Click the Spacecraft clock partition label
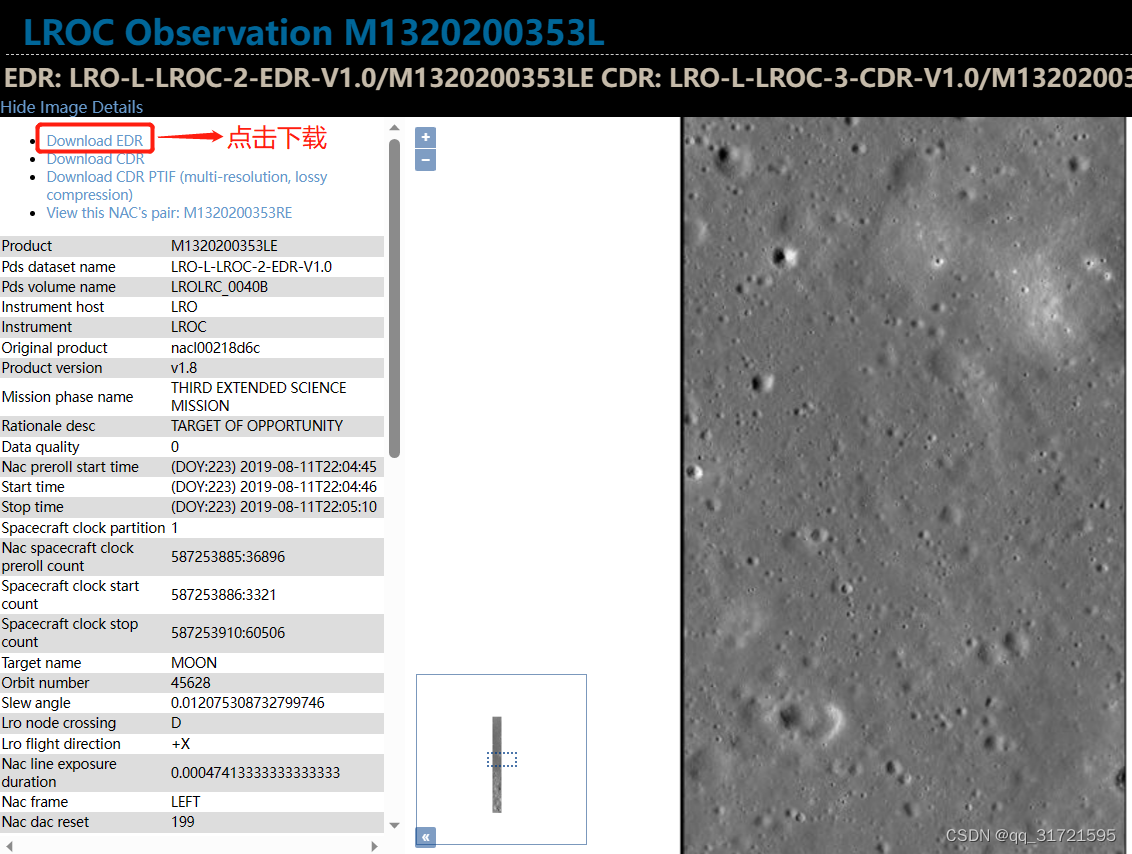This screenshot has height=854, width=1132. point(83,528)
